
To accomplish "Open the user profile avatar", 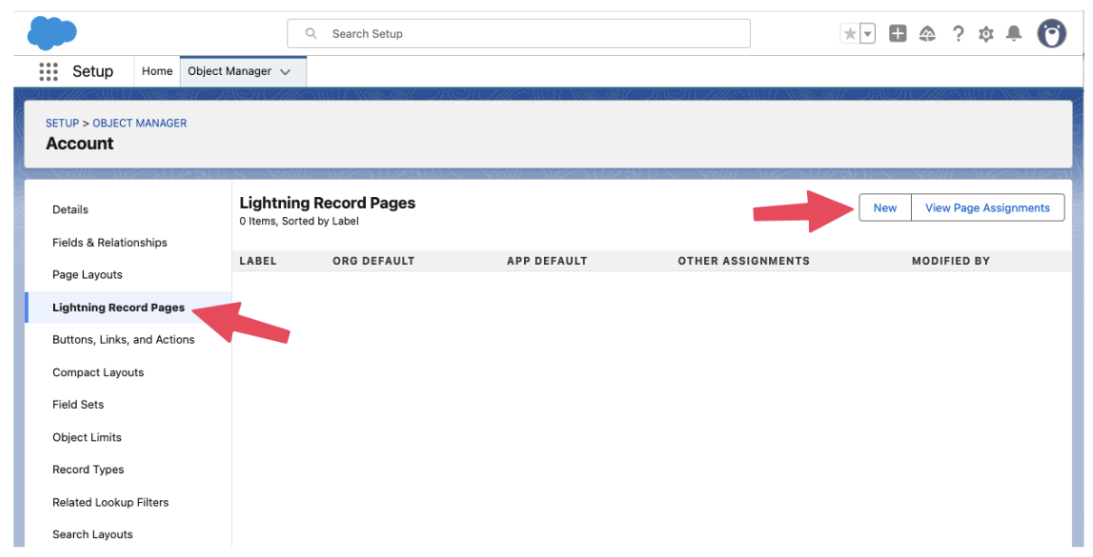I will click(1051, 34).
